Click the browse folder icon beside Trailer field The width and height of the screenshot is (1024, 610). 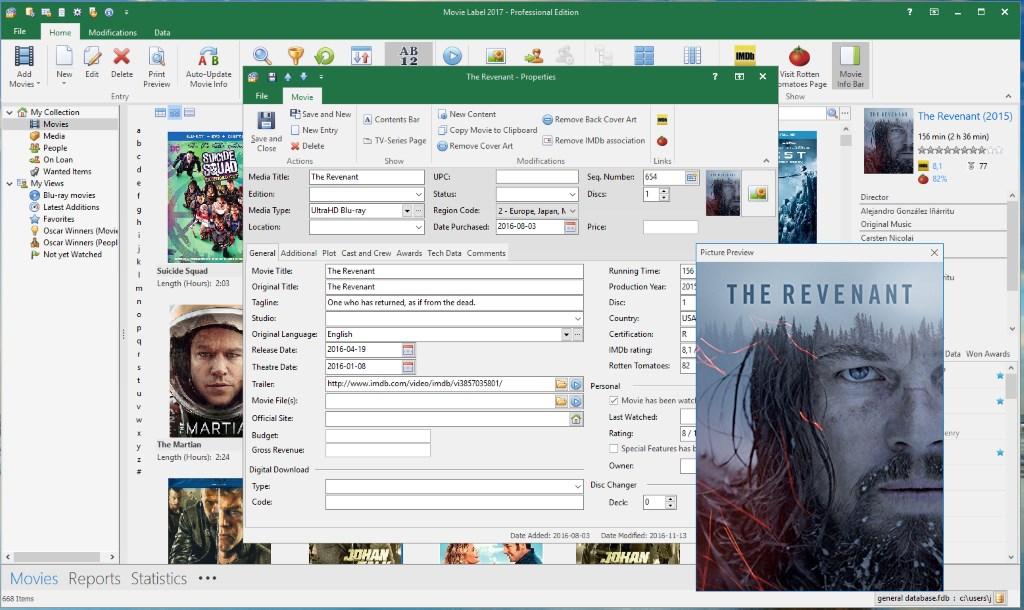click(x=561, y=384)
